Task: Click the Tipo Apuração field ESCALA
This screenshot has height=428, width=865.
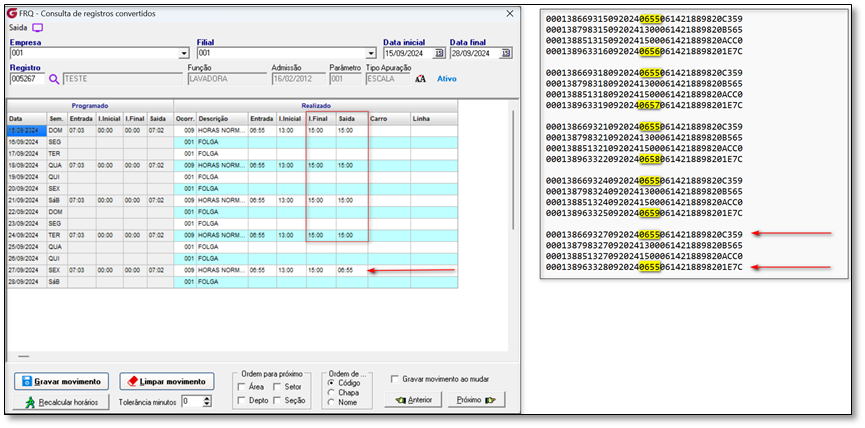Action: 388,79
